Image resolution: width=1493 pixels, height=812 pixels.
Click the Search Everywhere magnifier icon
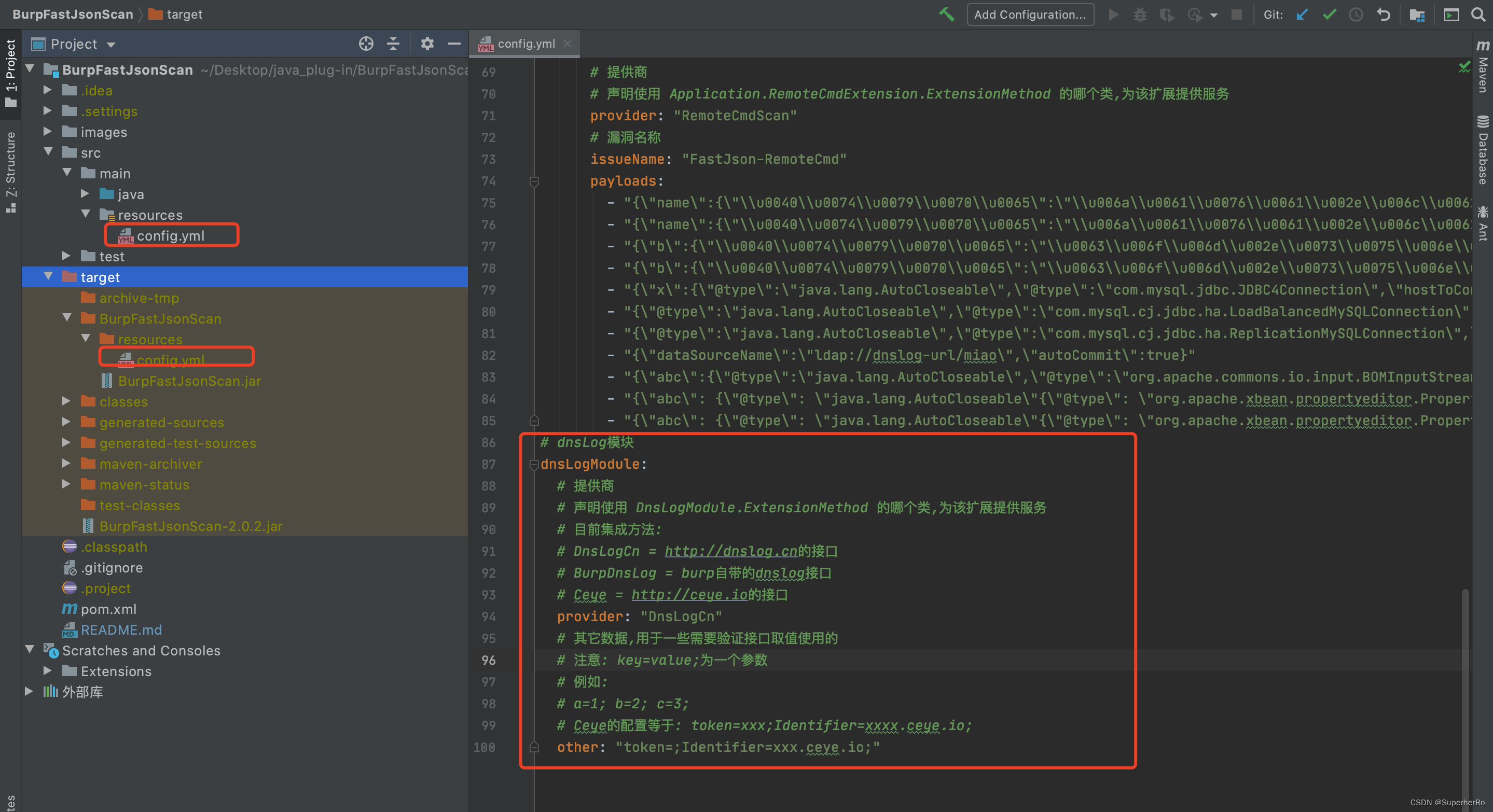1478,15
